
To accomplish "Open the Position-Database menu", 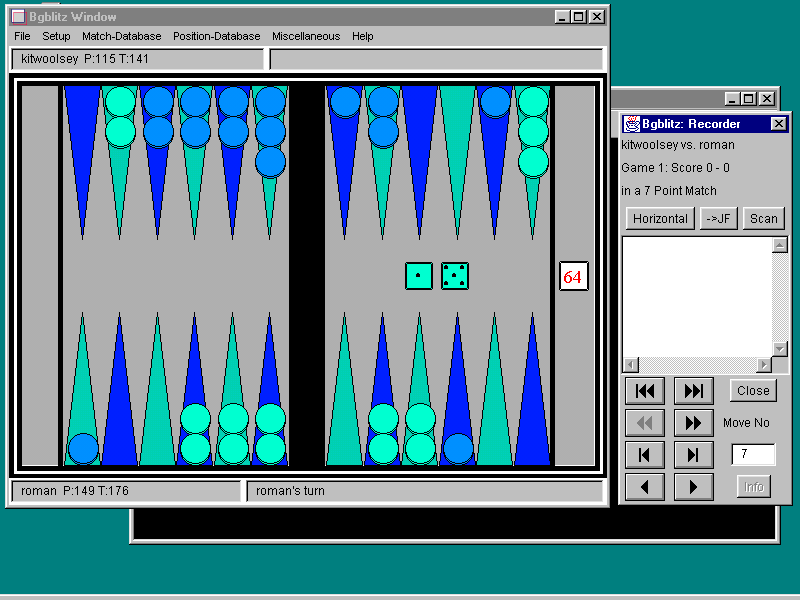I will (216, 36).
